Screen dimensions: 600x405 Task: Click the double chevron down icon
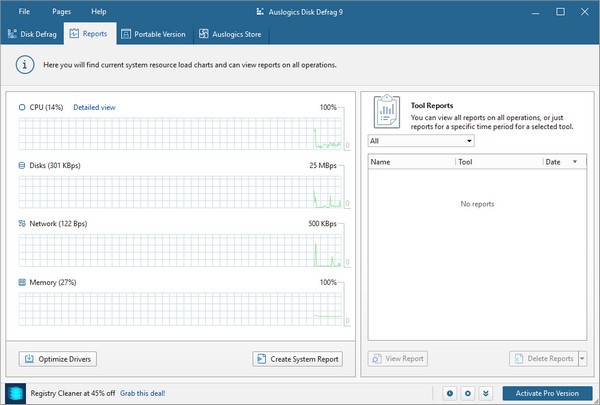click(x=486, y=393)
